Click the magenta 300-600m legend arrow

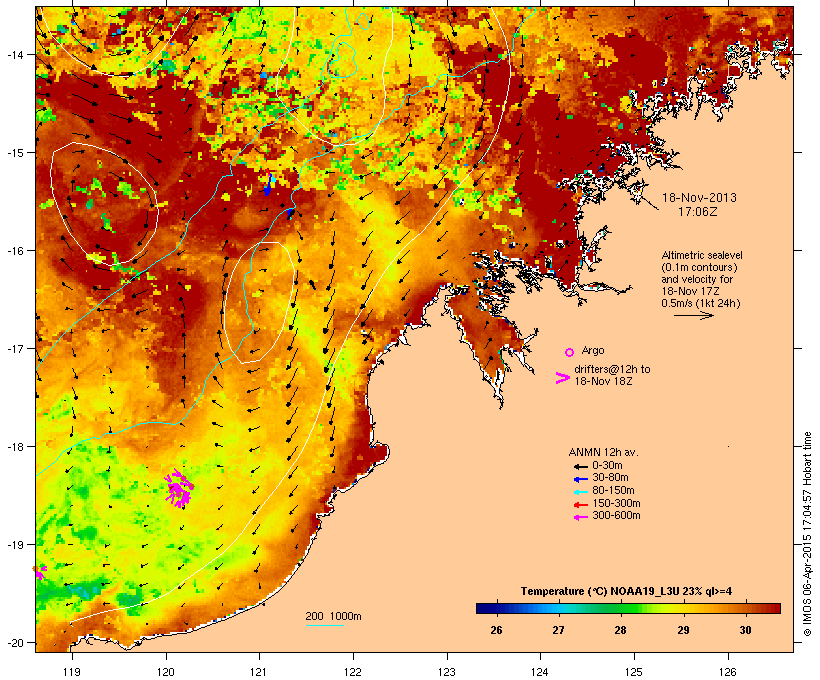580,517
